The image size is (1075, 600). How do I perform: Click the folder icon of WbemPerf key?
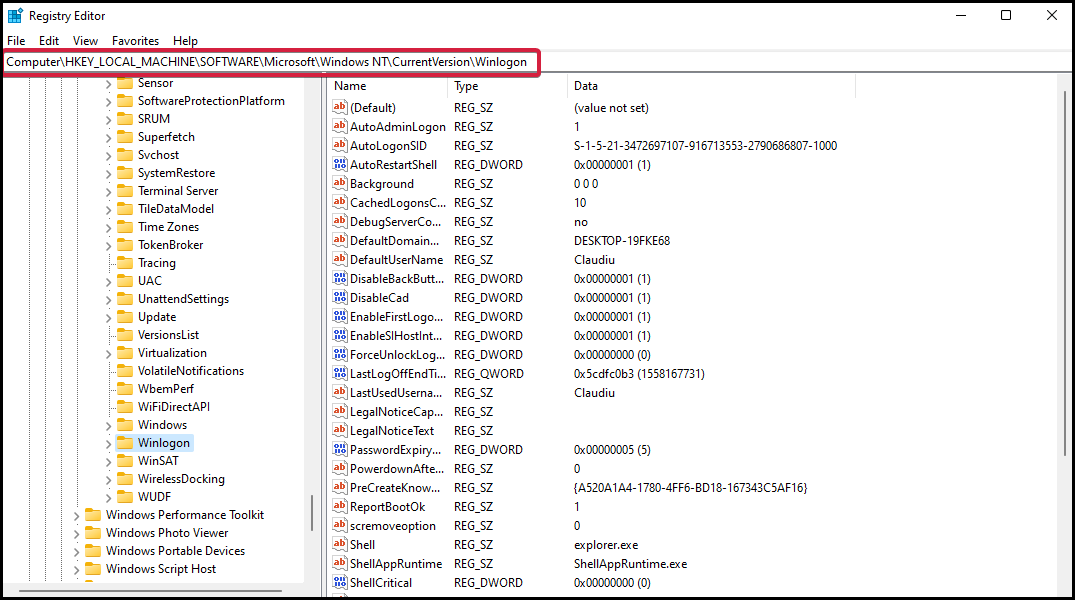125,389
